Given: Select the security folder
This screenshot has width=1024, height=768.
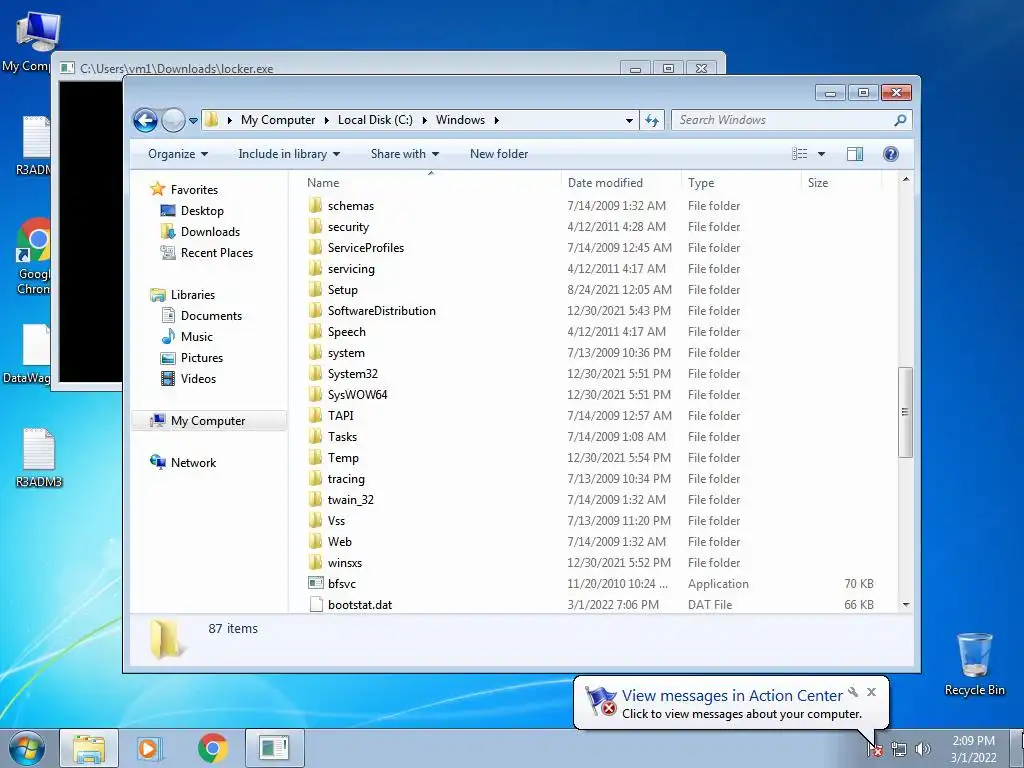Looking at the screenshot, I should (348, 227).
